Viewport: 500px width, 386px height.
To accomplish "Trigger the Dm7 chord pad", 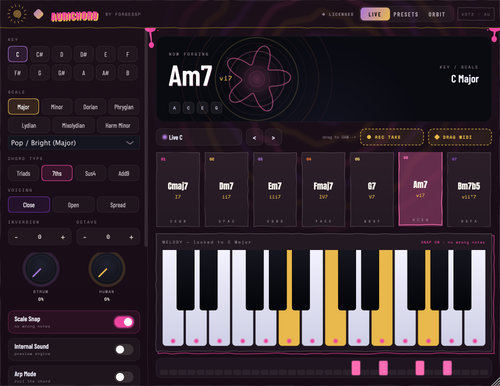I will (x=226, y=190).
